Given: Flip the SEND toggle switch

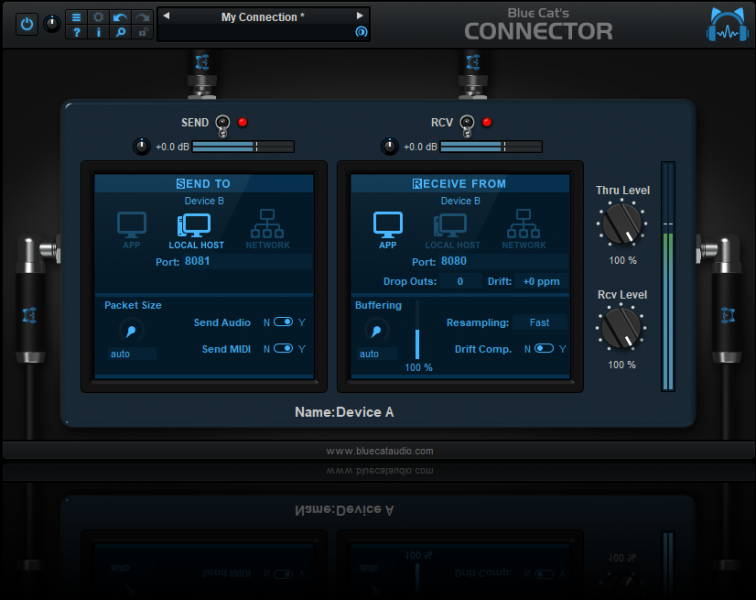Looking at the screenshot, I should click(x=222, y=125).
